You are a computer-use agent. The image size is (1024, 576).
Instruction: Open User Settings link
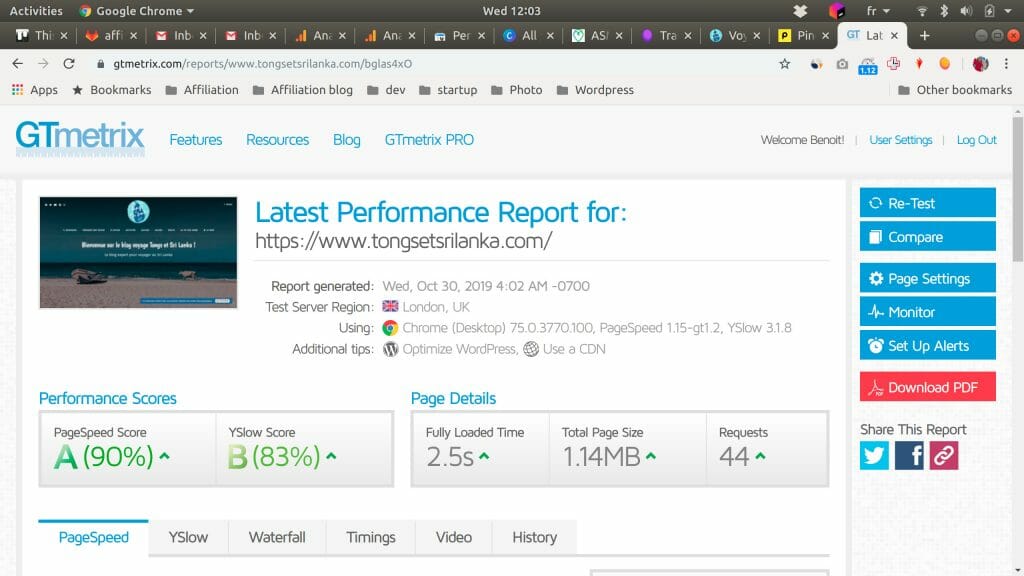901,140
